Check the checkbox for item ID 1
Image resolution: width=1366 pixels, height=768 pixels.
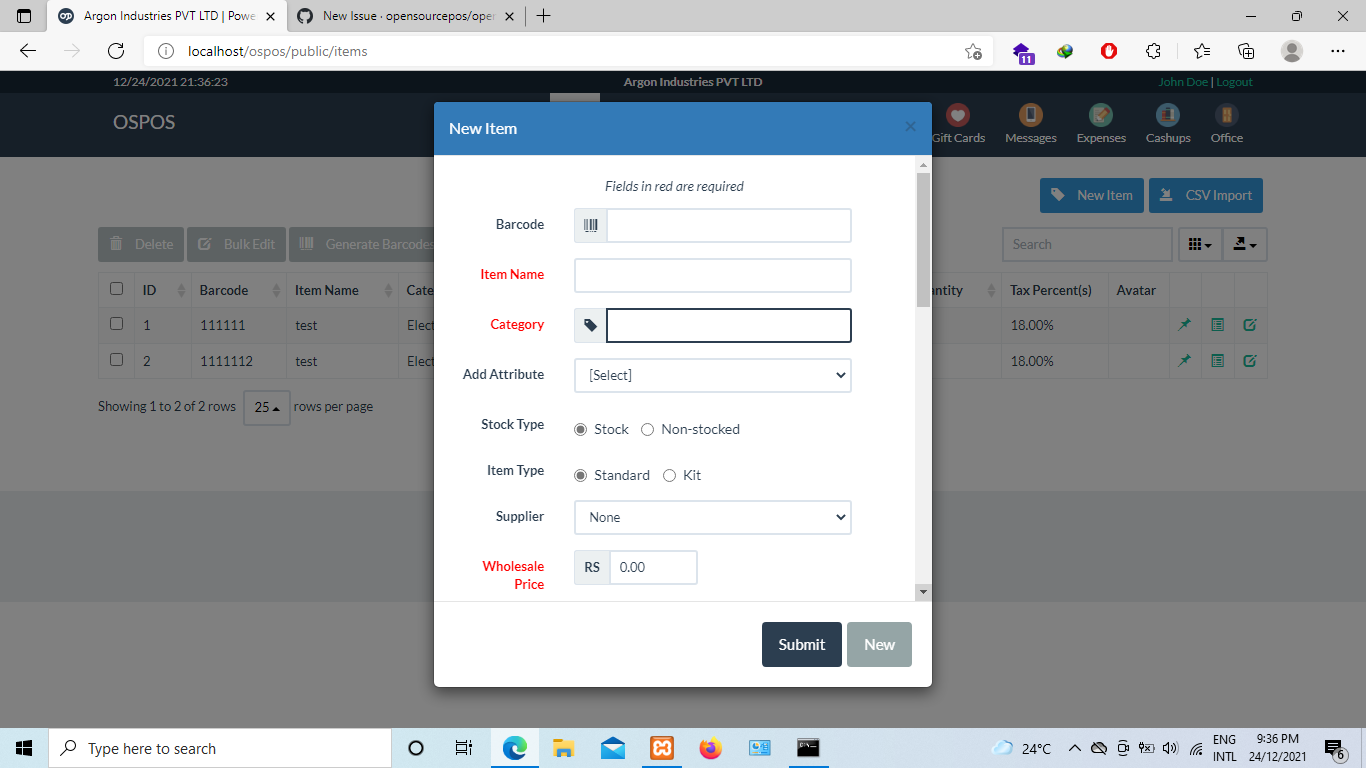(116, 324)
